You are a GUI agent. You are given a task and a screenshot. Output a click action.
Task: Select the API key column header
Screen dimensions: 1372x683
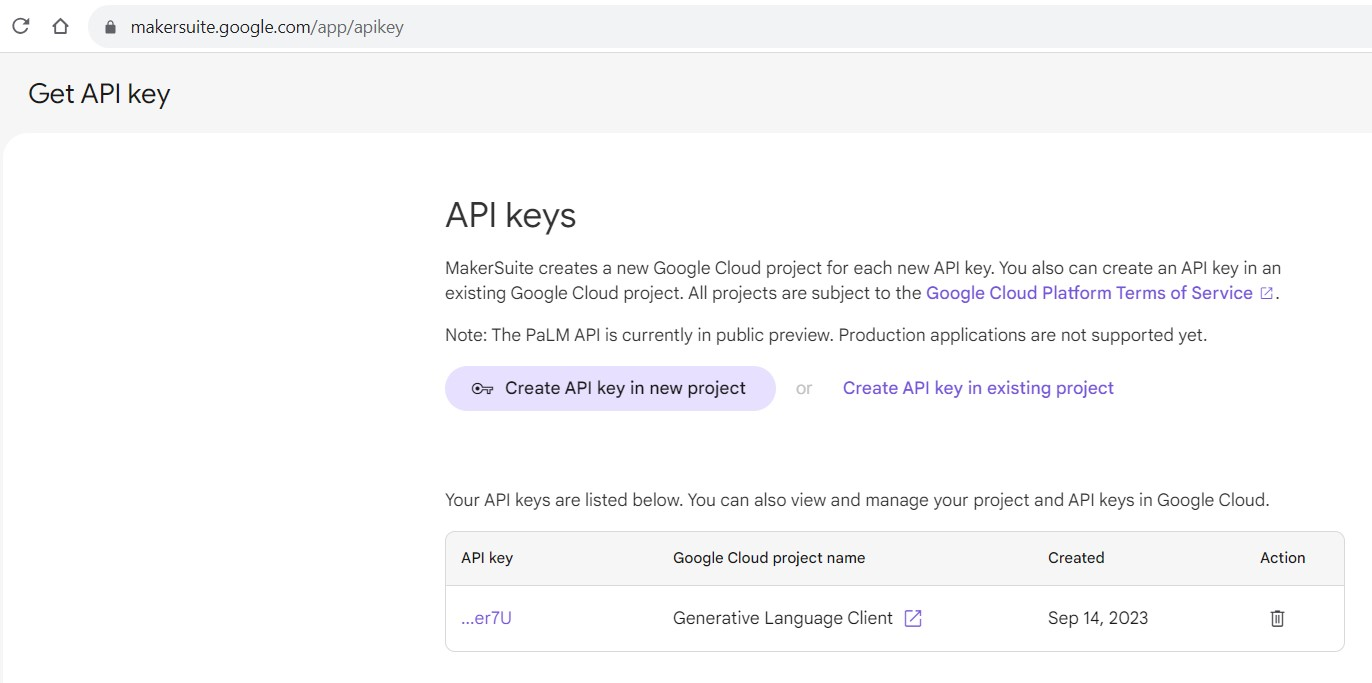pos(487,558)
